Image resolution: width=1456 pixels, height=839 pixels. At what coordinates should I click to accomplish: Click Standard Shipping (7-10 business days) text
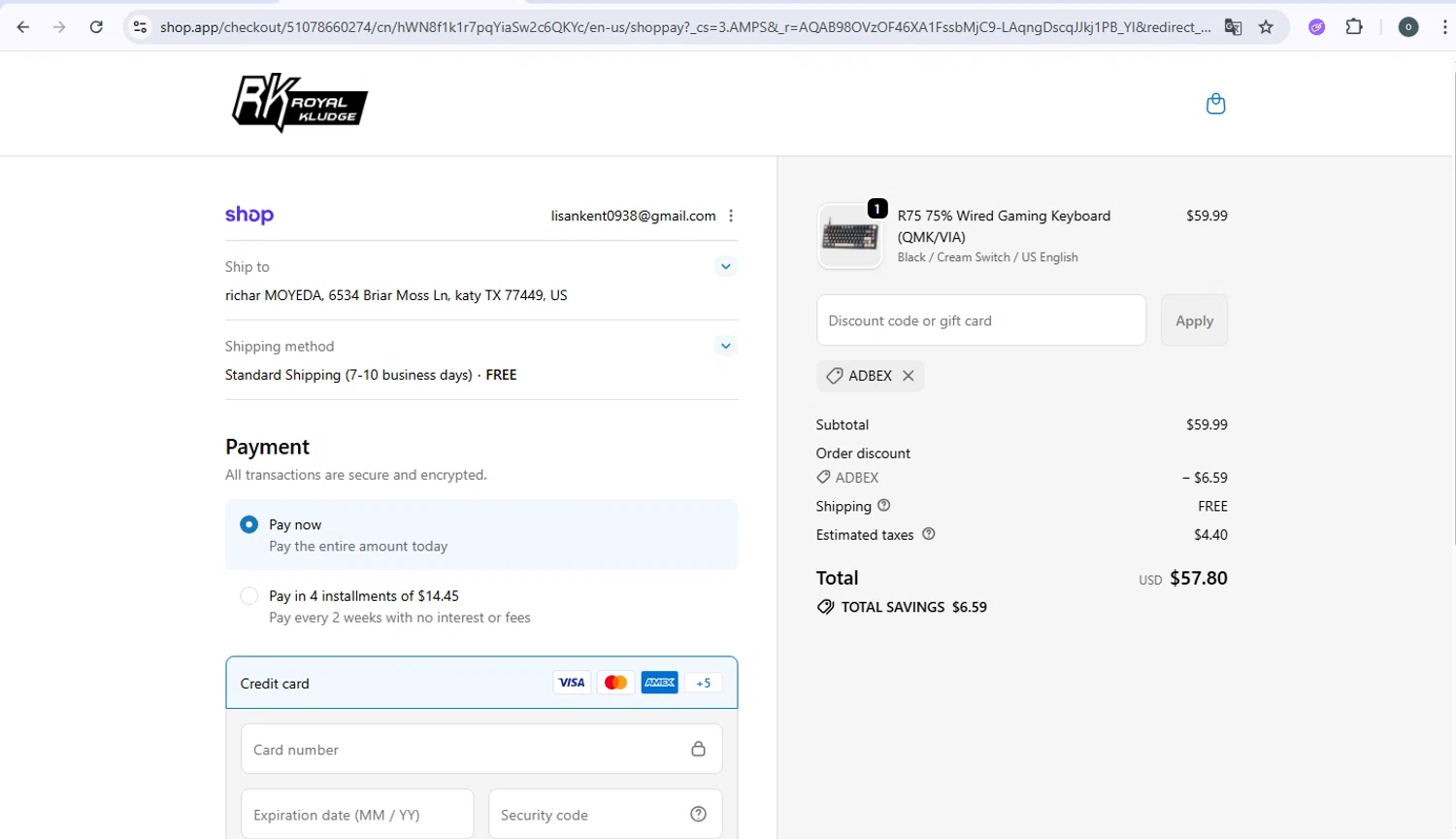click(348, 375)
